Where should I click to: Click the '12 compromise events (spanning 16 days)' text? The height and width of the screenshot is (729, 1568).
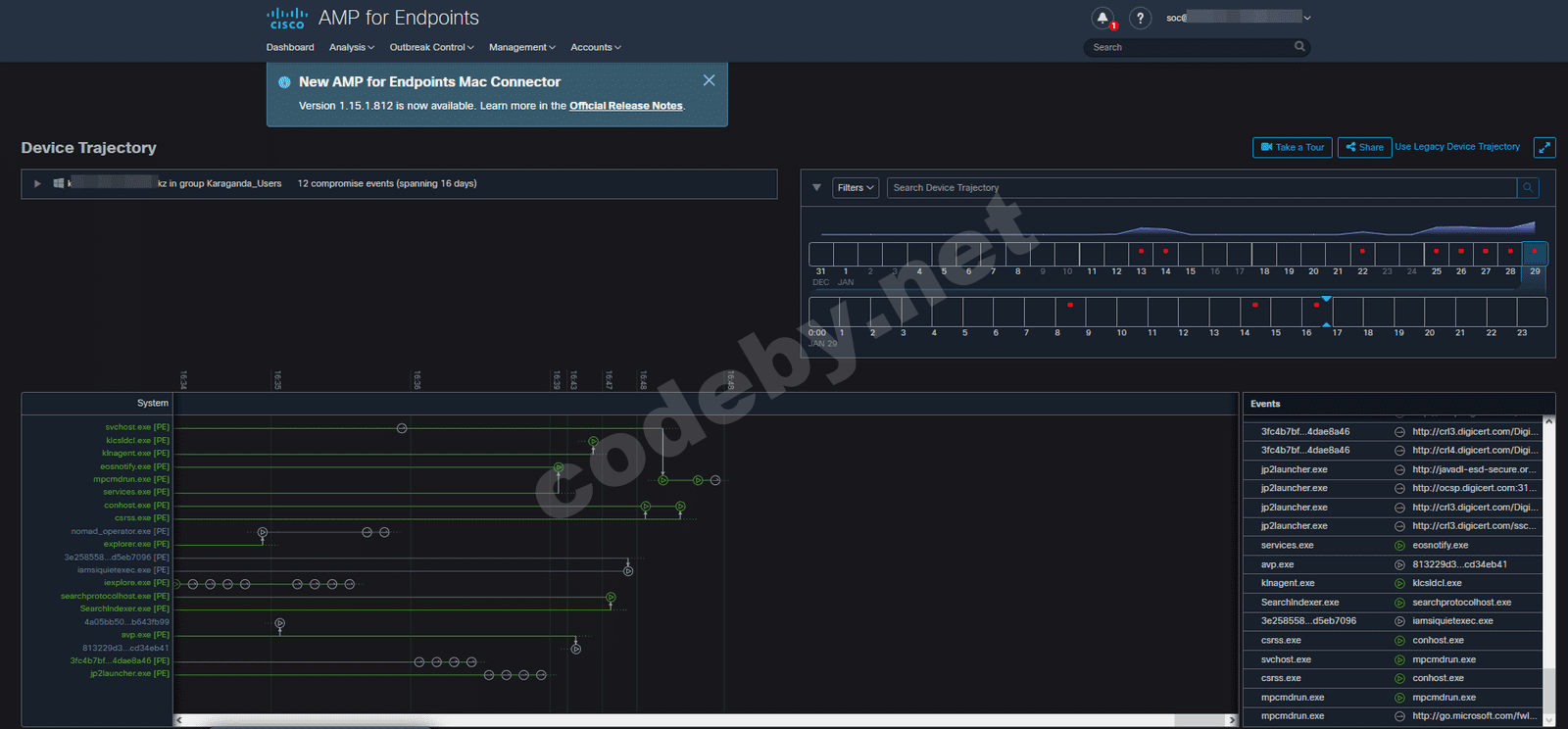[387, 183]
